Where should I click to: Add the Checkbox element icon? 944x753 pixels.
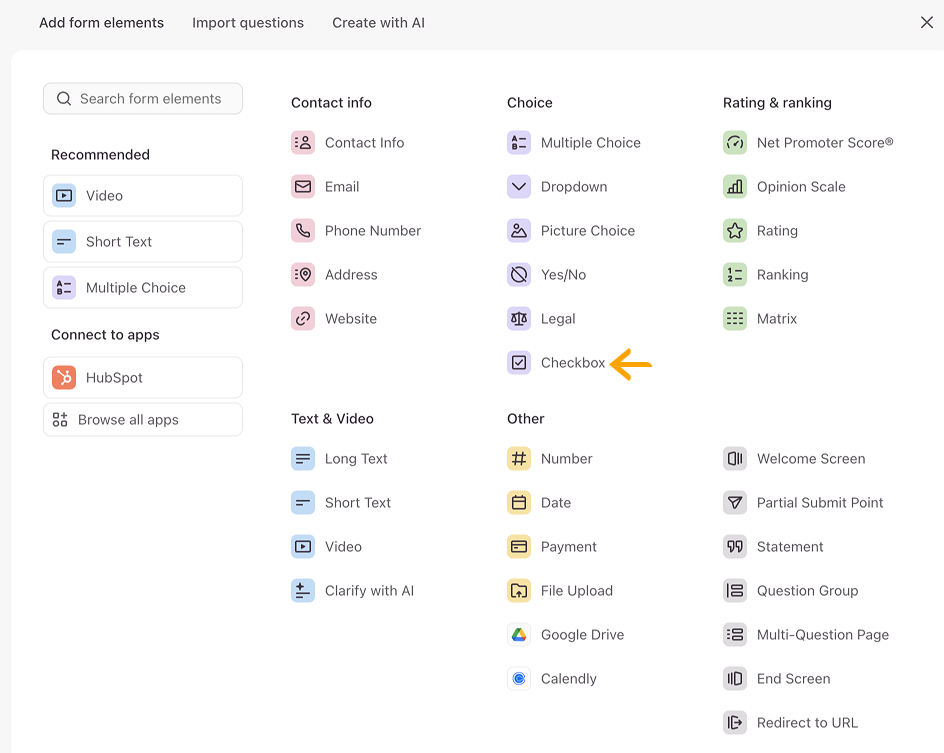point(519,362)
